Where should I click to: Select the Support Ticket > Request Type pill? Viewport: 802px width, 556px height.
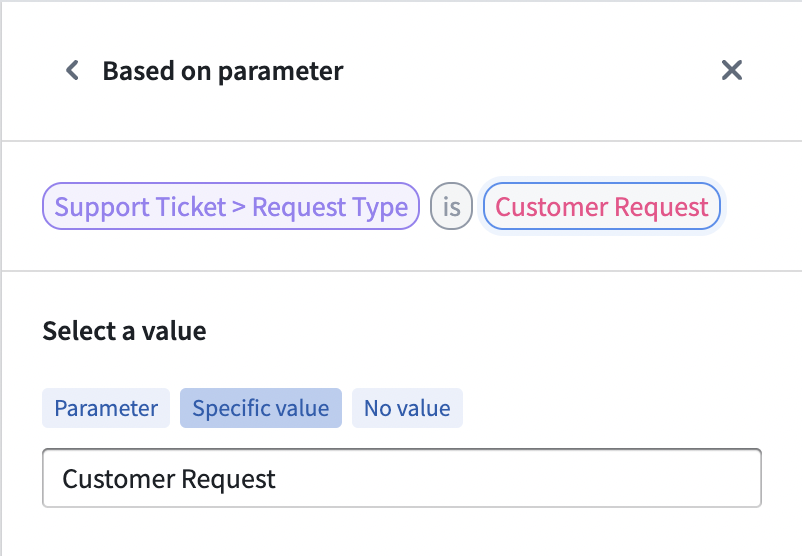[231, 206]
